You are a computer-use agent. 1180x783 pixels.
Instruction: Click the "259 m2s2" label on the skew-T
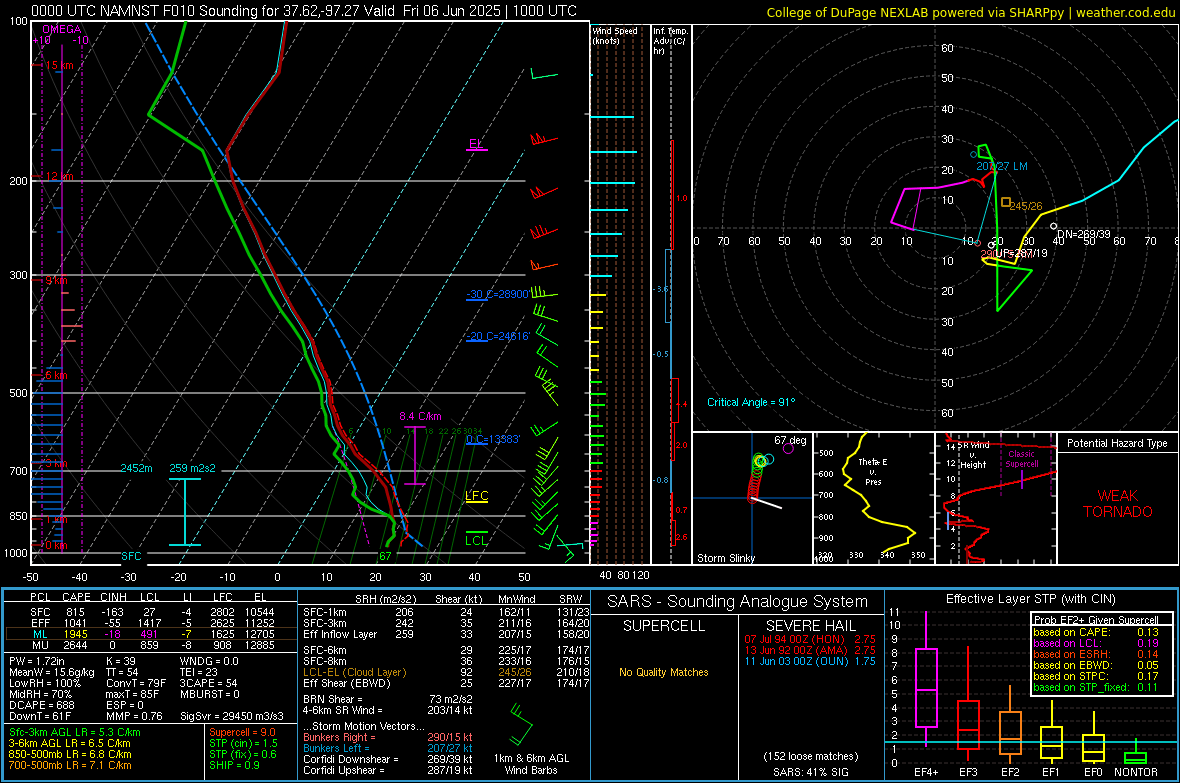tap(192, 468)
